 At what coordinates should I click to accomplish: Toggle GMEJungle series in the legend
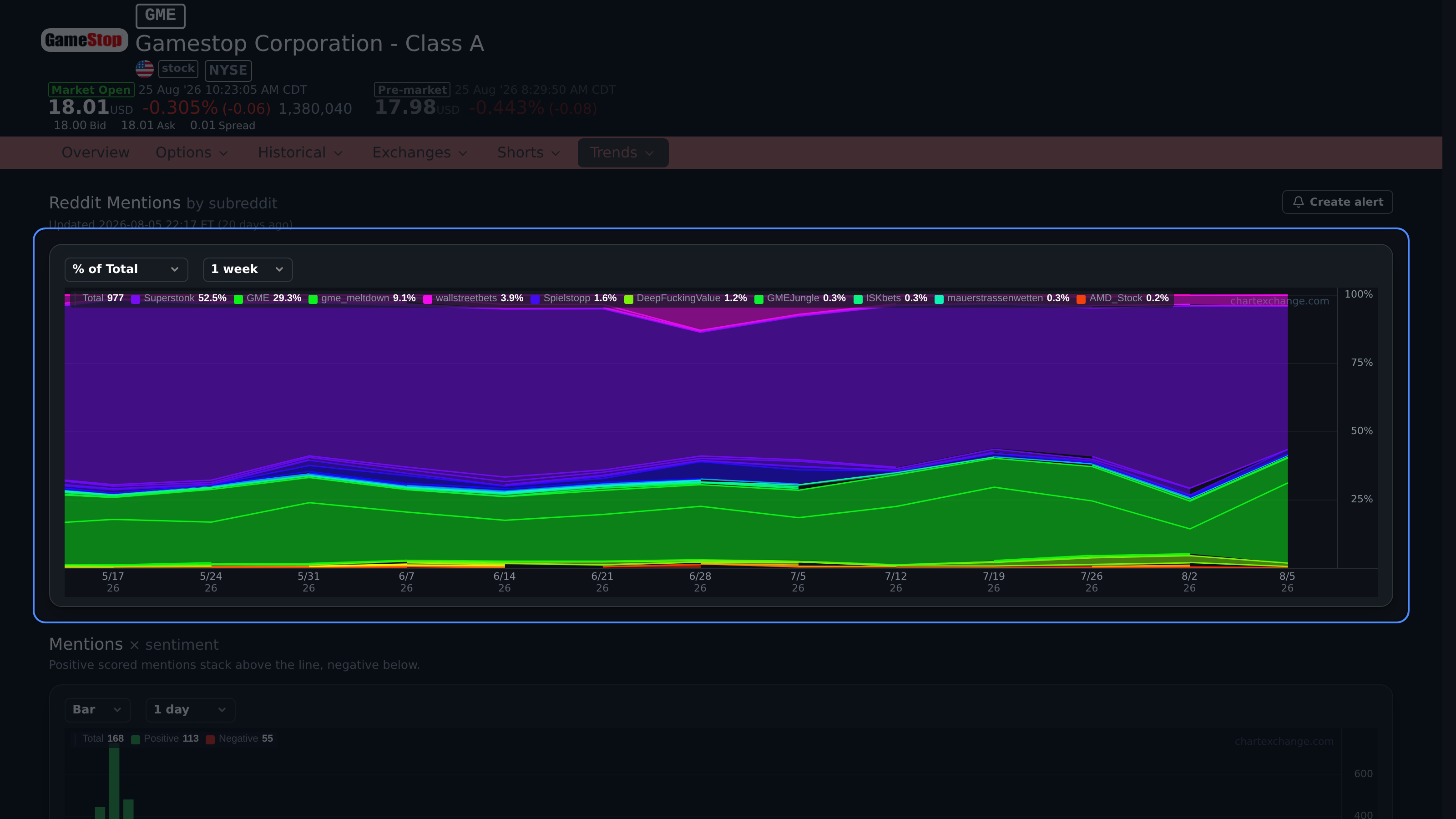(800, 298)
